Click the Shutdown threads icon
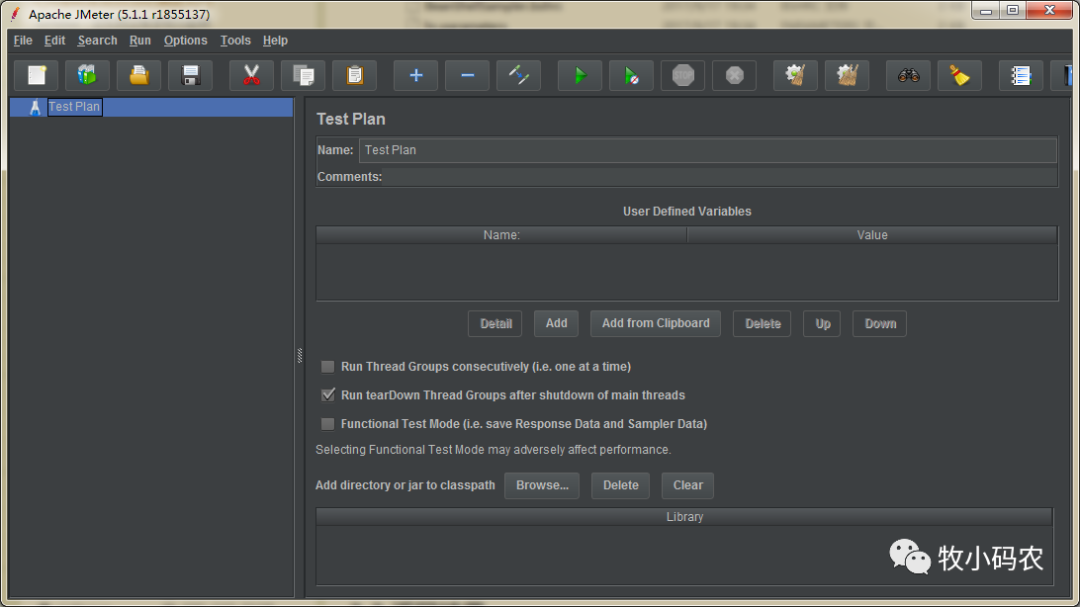 [734, 75]
